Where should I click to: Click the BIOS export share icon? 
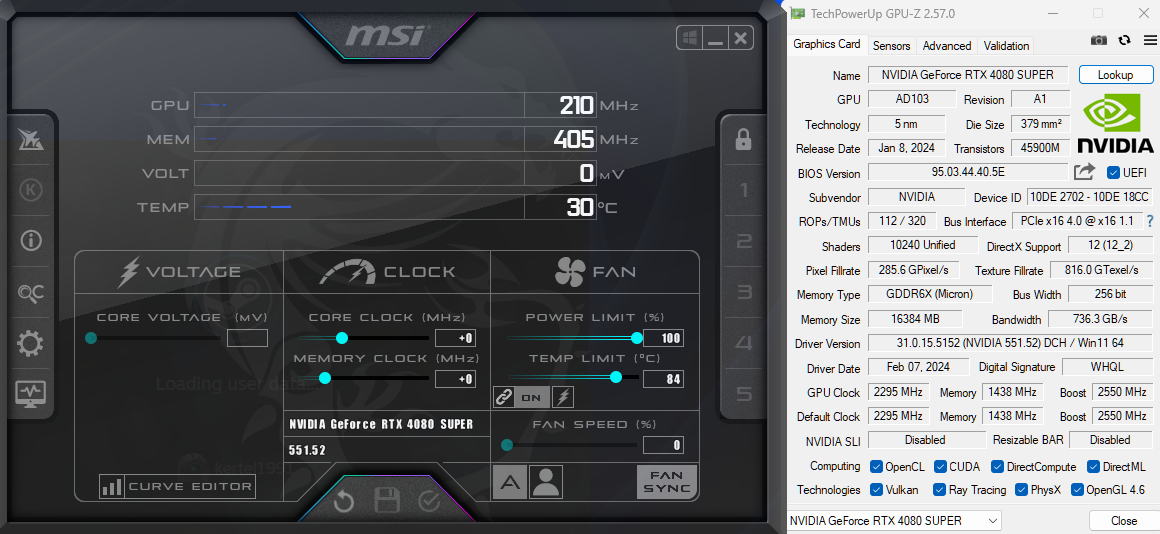[x=1084, y=172]
